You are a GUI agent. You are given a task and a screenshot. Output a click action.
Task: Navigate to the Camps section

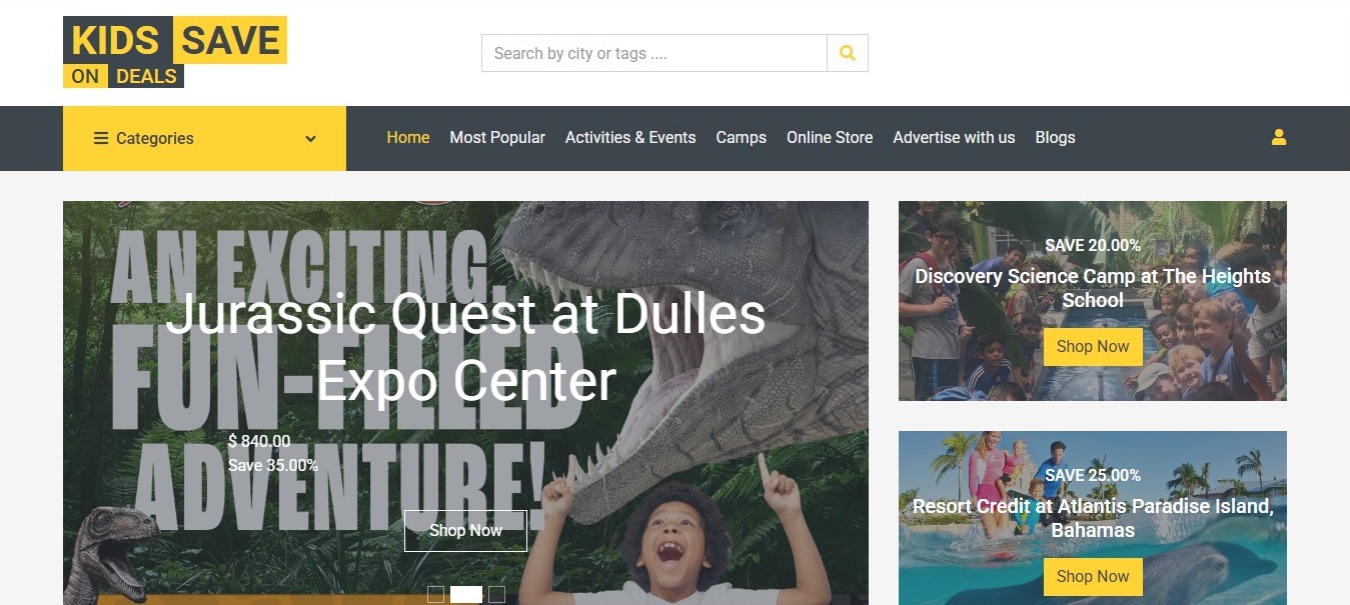coord(741,138)
